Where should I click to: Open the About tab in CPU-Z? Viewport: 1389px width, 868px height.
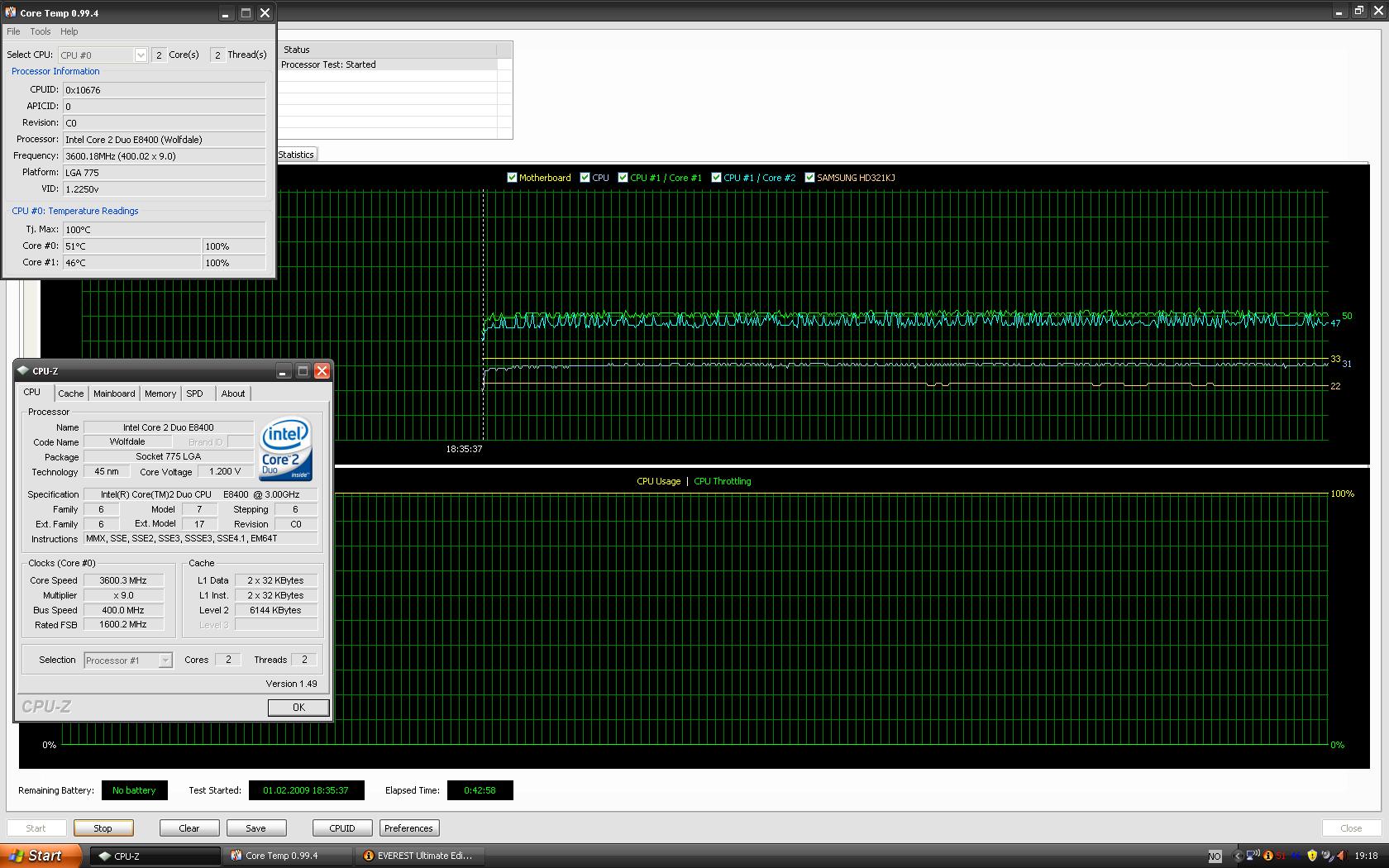(233, 393)
